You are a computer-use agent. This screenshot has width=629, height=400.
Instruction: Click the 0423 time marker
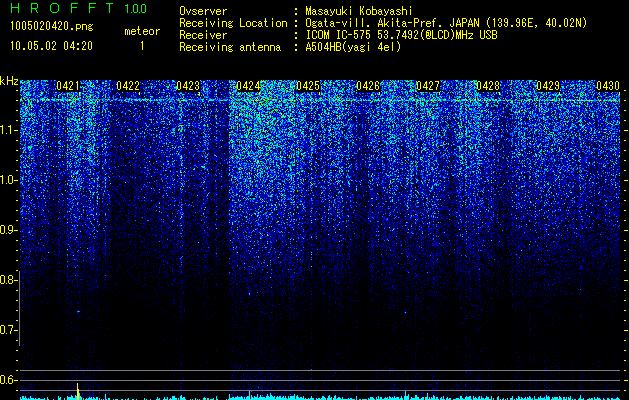188,86
